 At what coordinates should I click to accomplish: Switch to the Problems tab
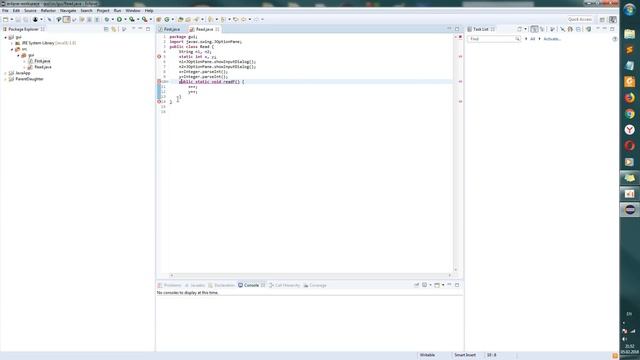(x=169, y=285)
